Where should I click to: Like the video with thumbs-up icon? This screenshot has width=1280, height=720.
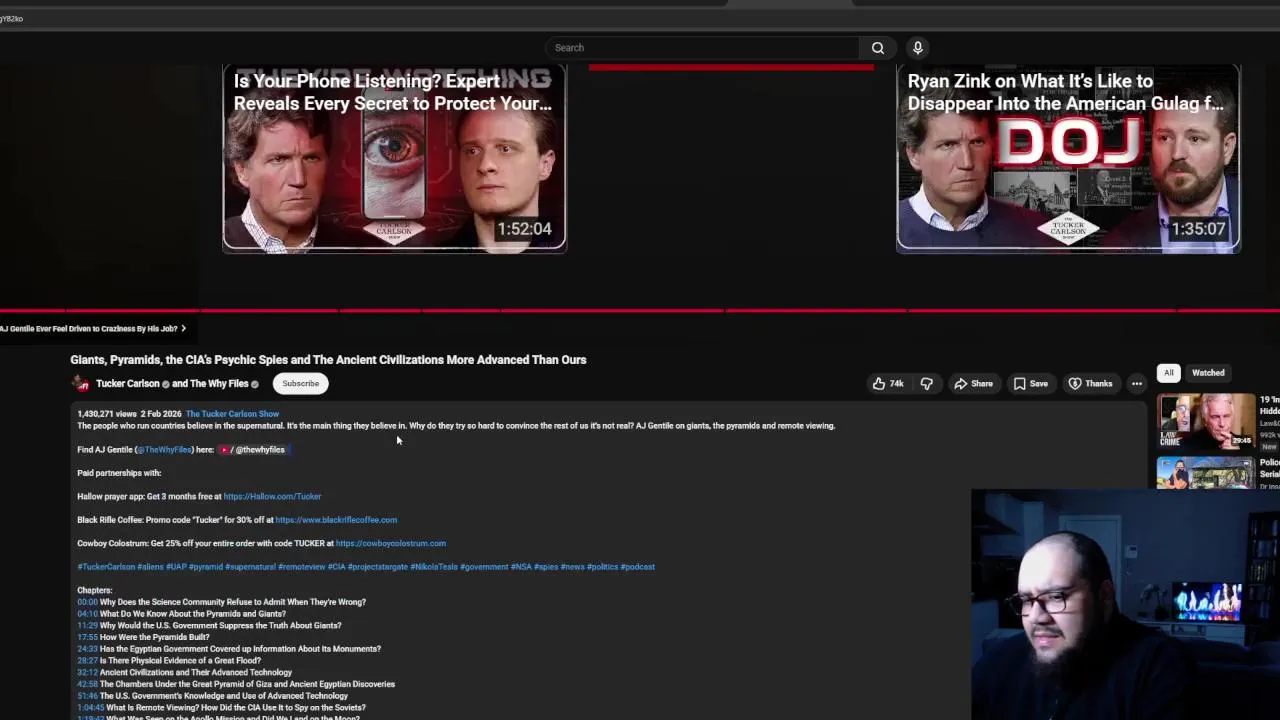[x=887, y=384]
